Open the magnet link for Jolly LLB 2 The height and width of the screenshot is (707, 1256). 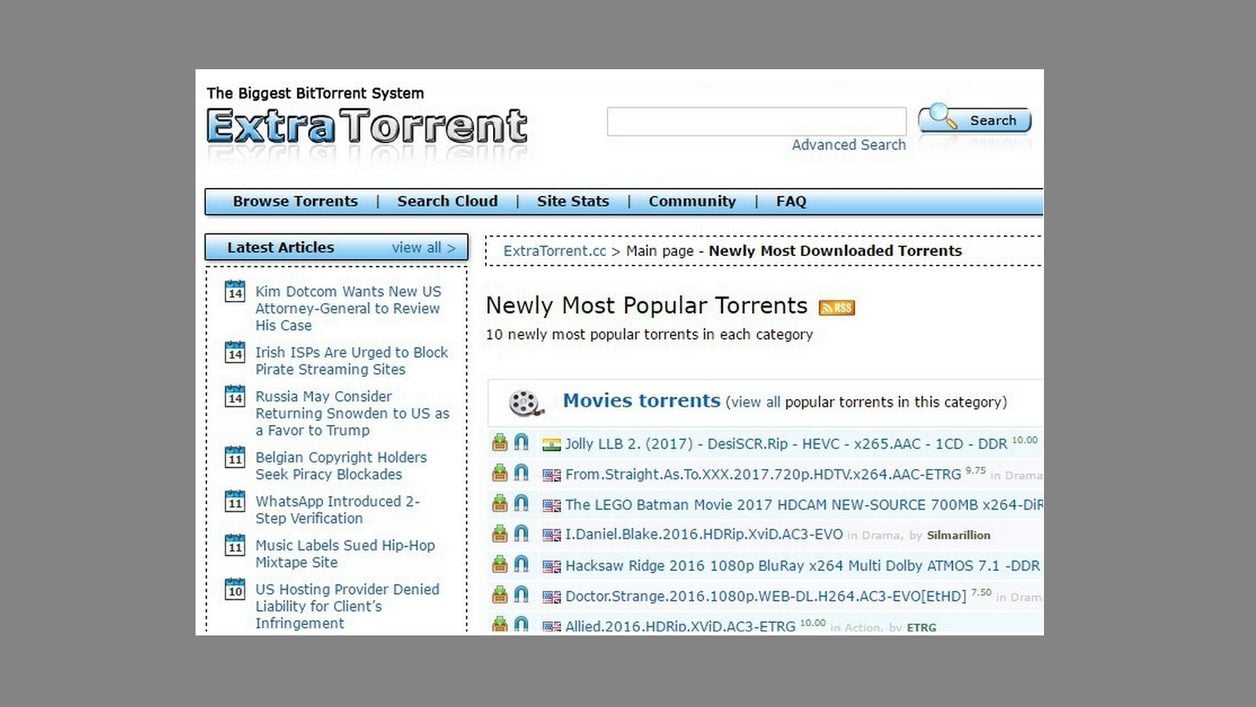tap(521, 442)
